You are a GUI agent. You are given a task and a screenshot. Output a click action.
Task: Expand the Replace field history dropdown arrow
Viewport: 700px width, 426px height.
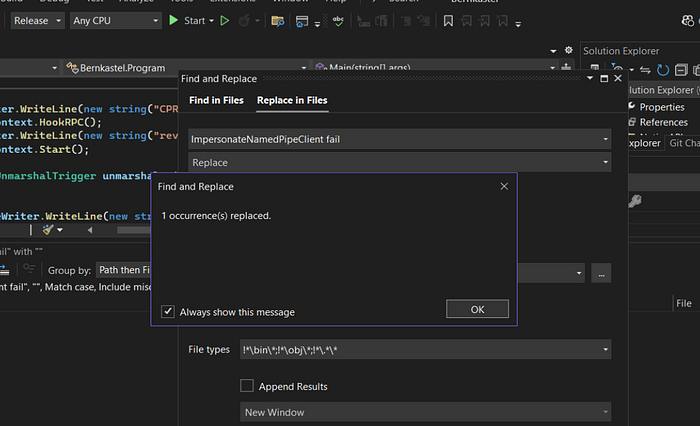coord(605,162)
